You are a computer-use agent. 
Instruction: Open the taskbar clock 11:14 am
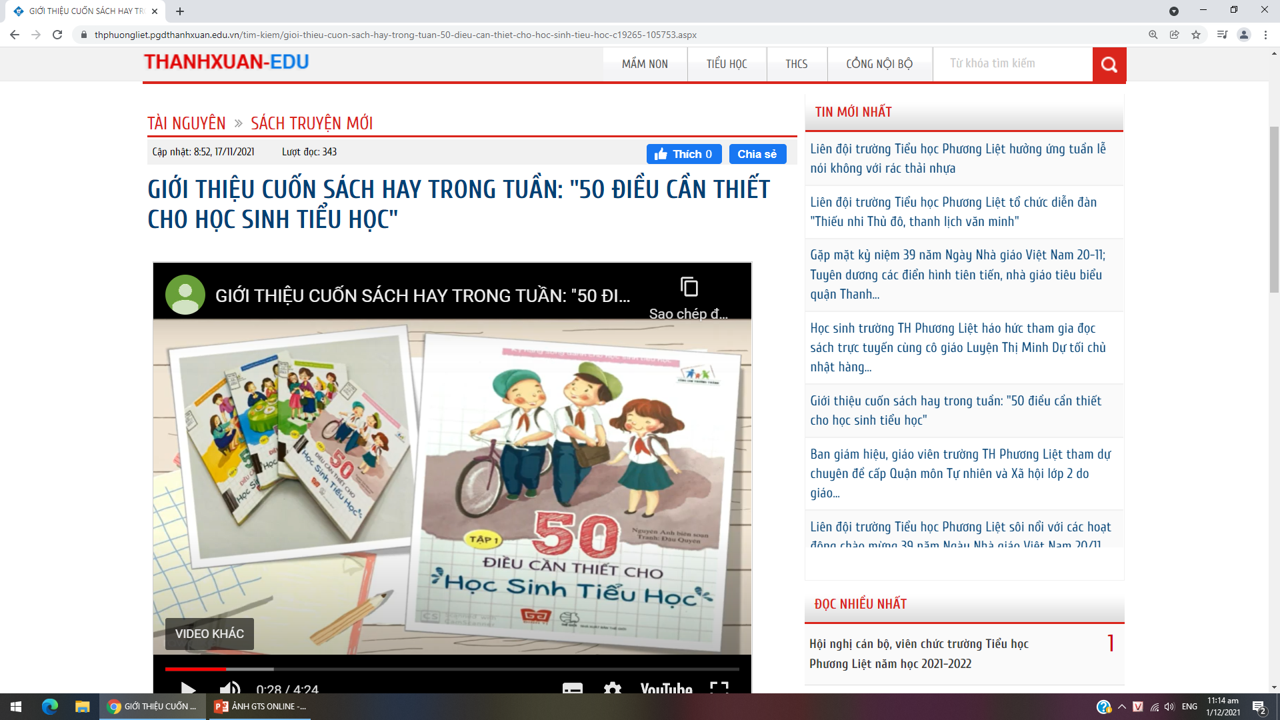pos(1223,707)
